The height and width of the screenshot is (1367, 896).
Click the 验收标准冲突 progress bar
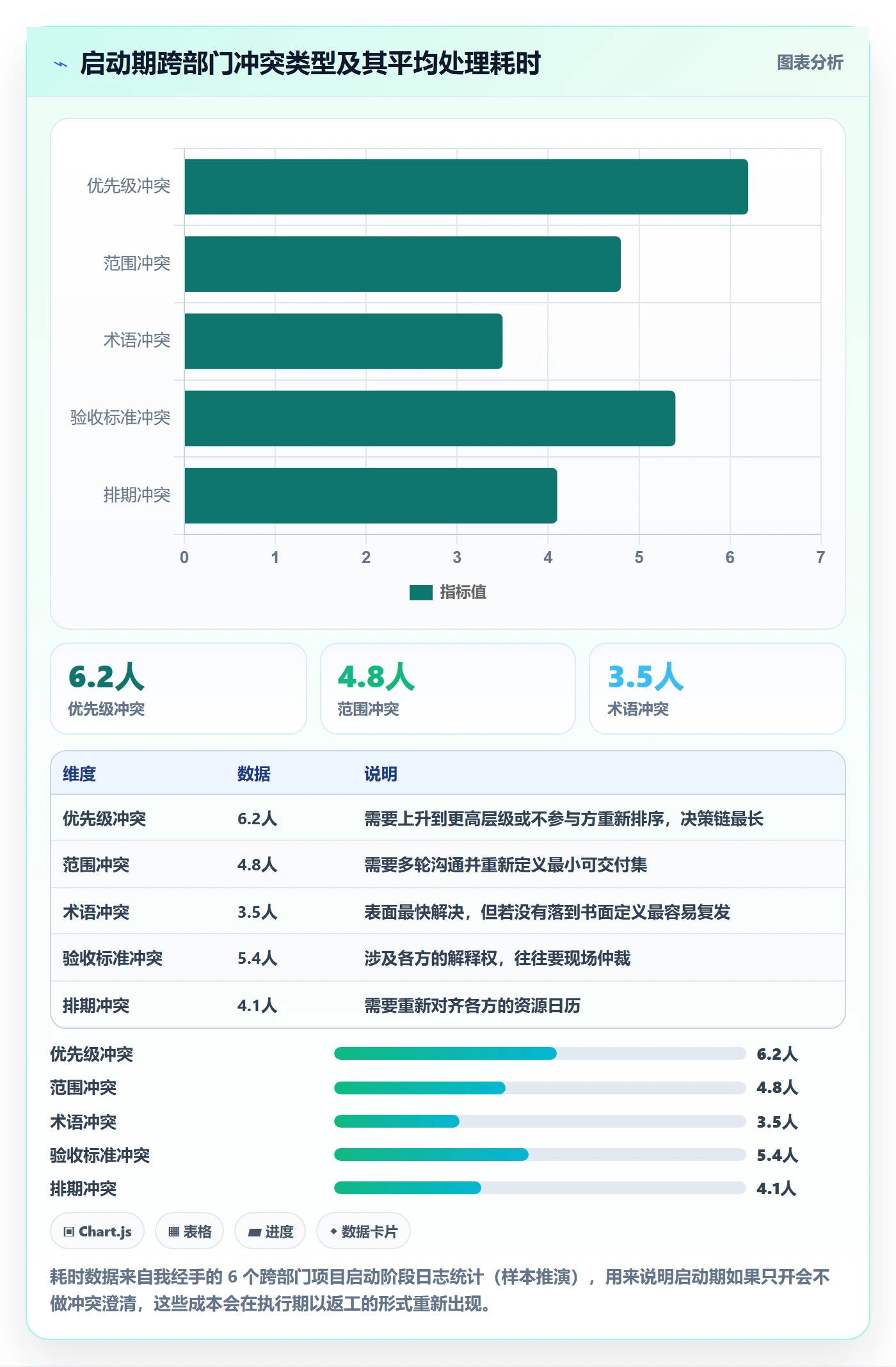[540, 1155]
